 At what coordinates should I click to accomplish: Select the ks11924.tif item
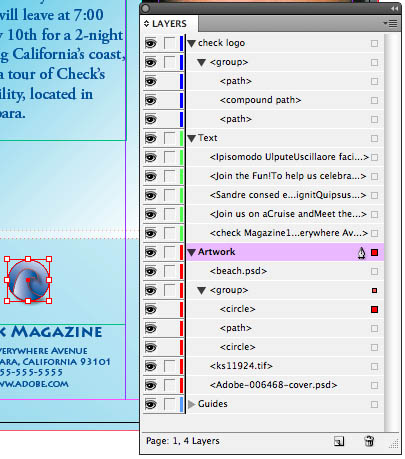coord(241,366)
